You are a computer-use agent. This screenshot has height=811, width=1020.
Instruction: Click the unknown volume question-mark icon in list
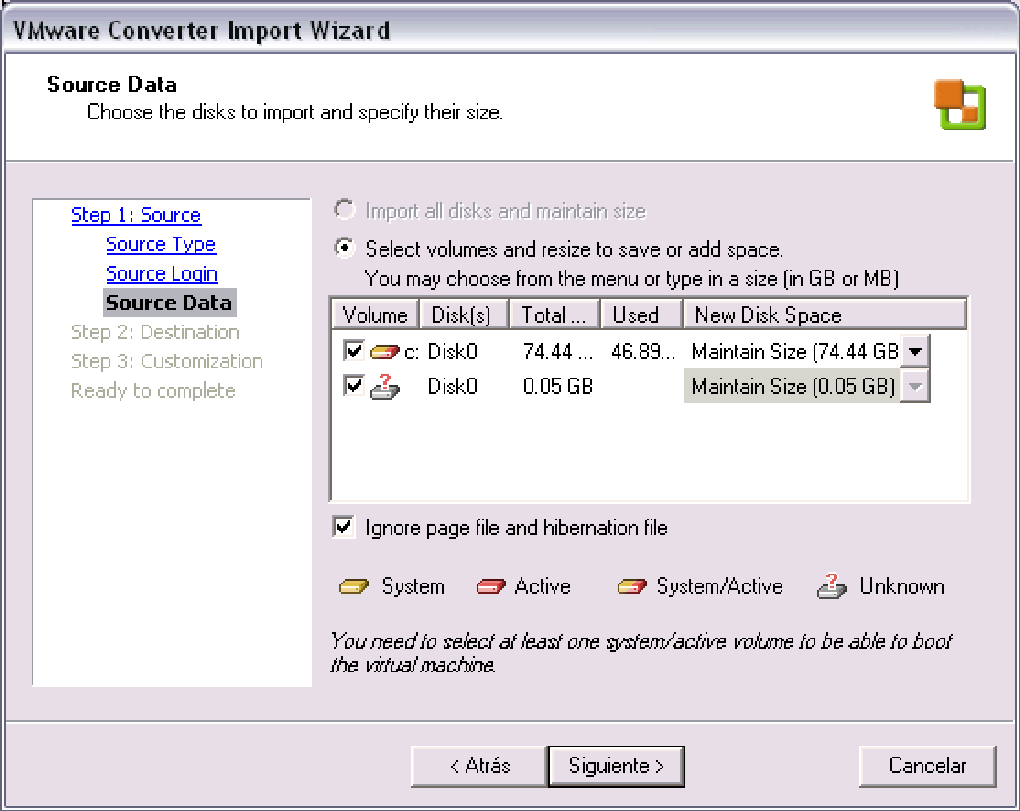tap(384, 386)
